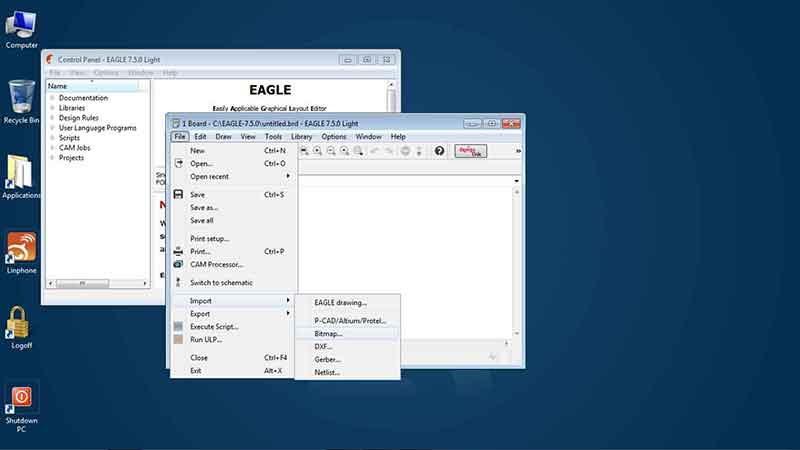Click the Control Panel tree horizontal scrollbar
Image resolution: width=800 pixels, height=450 pixels.
(x=97, y=283)
